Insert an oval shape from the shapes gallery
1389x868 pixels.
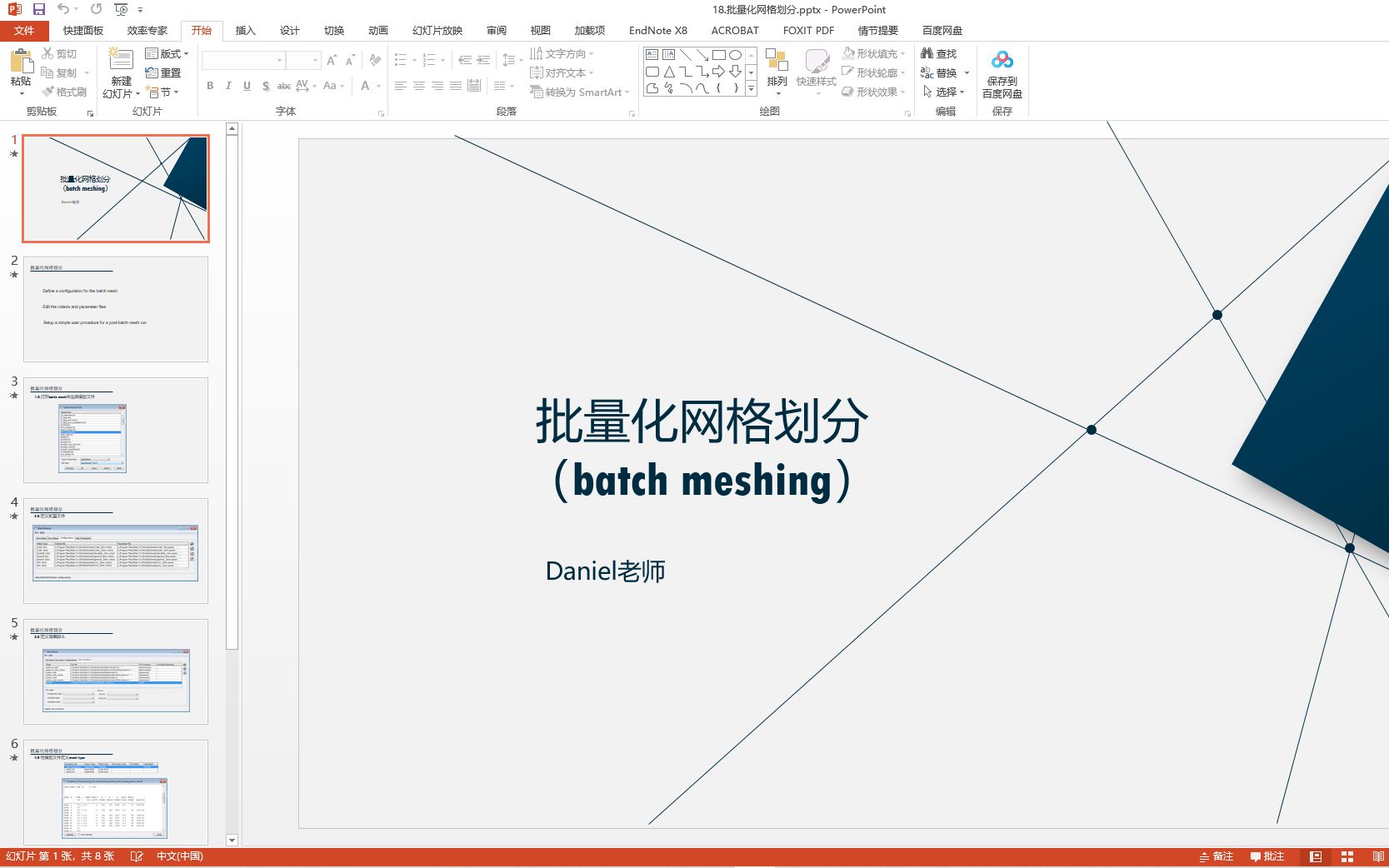[736, 53]
